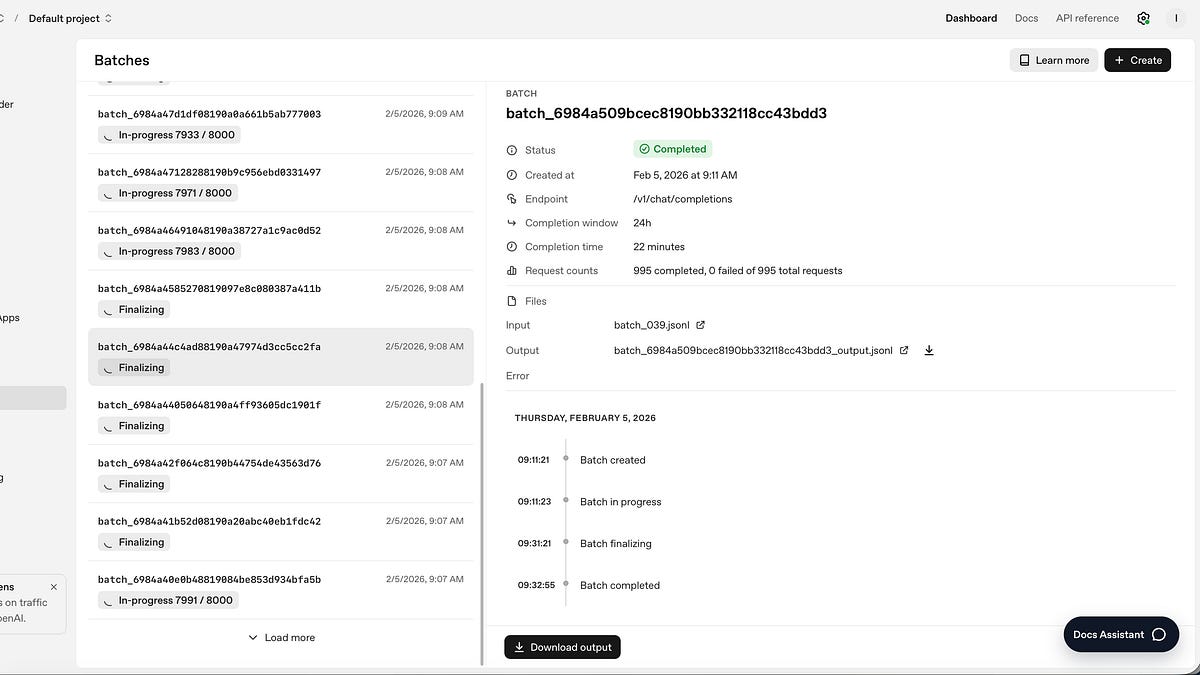Click the In-progress 7991 / 8000 badge
1200x675 pixels.
coord(169,601)
